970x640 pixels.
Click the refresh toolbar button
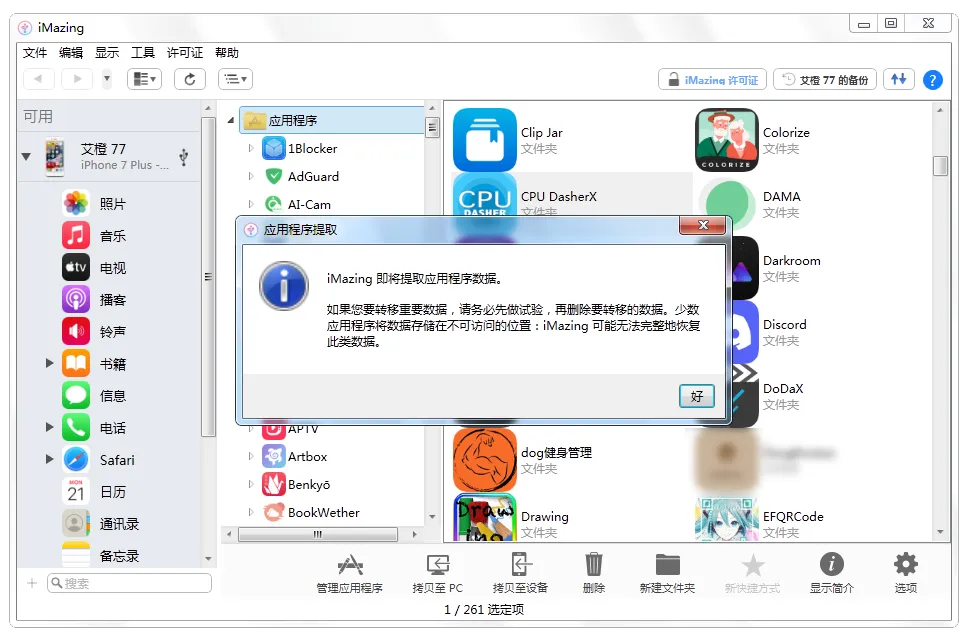click(190, 79)
